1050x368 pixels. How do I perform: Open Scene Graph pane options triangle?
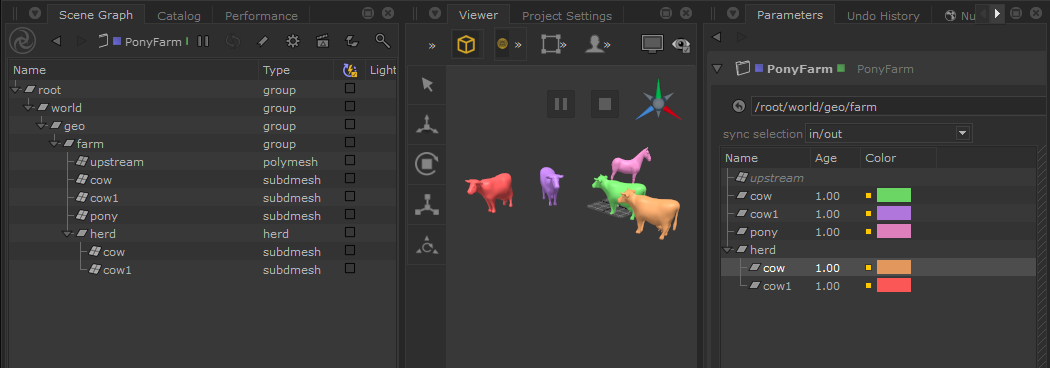pyautogui.click(x=34, y=13)
